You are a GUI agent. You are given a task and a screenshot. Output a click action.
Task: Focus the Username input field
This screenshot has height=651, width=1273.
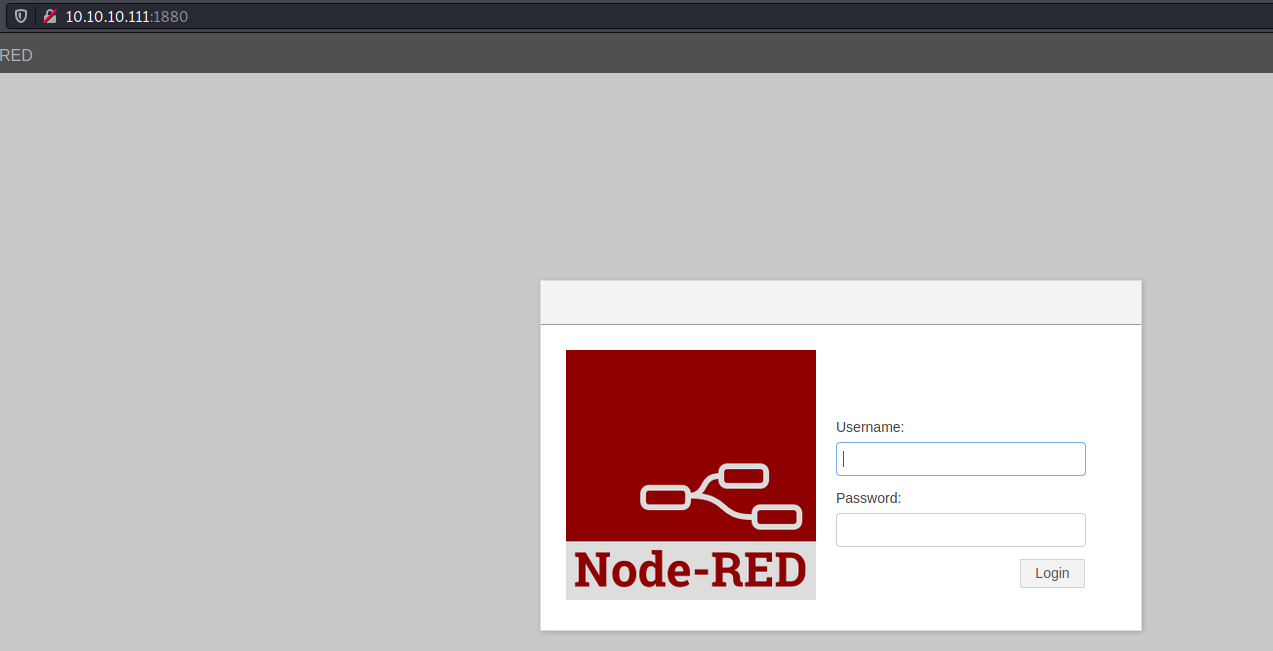coord(960,459)
